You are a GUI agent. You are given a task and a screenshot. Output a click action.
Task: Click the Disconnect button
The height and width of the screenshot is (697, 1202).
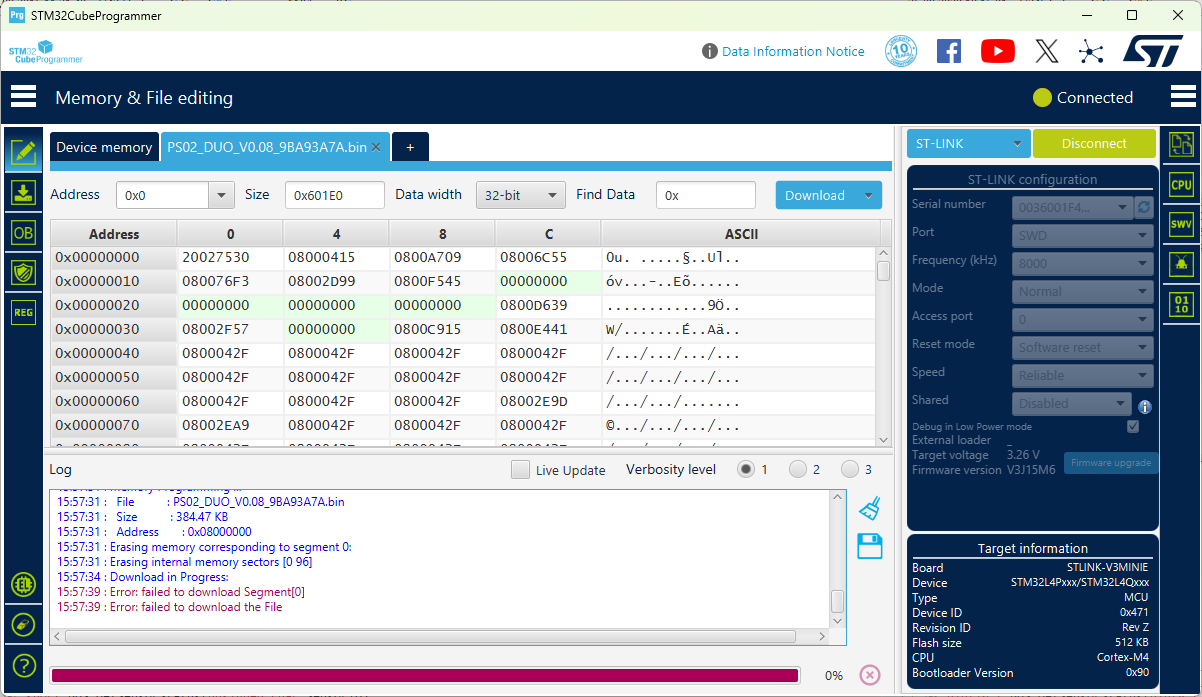1094,143
